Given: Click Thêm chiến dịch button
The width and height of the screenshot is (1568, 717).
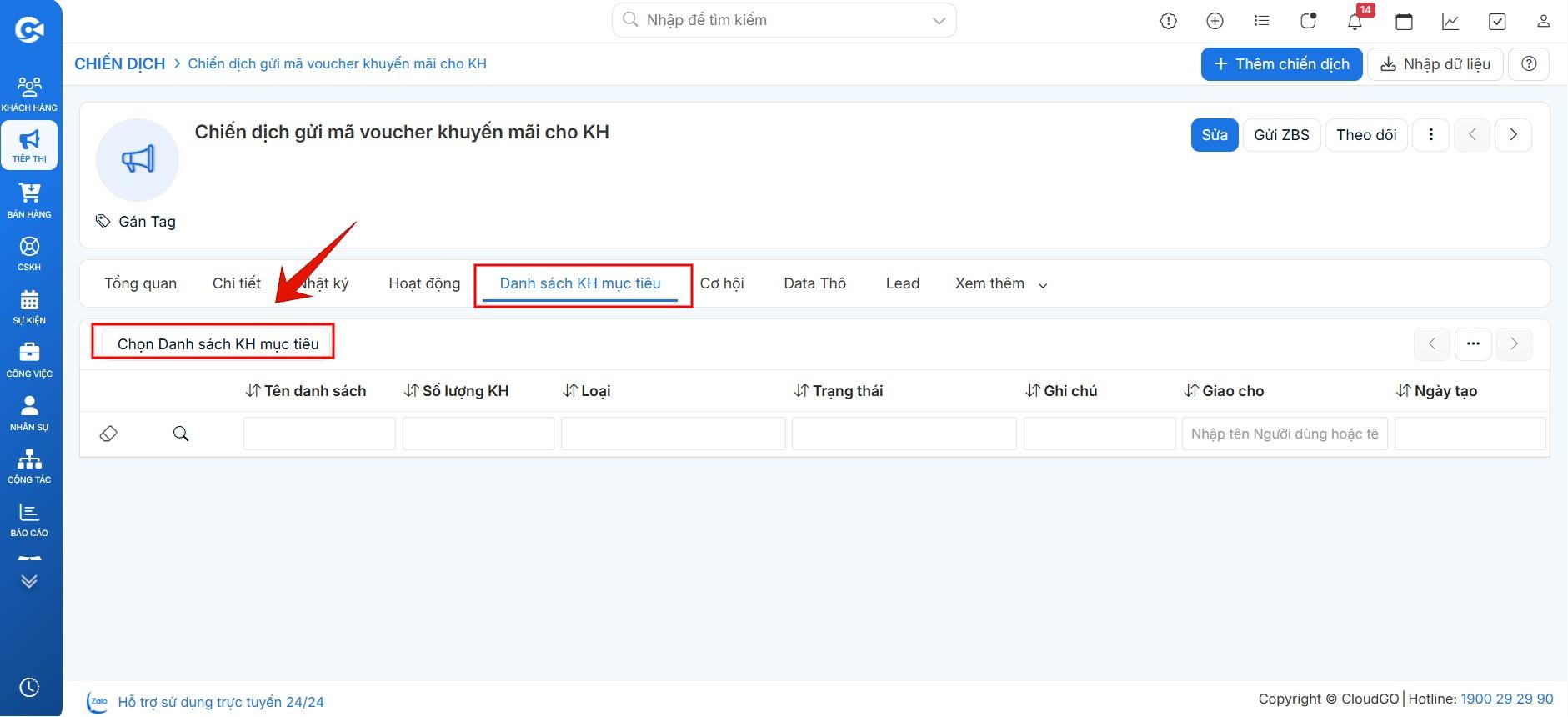Looking at the screenshot, I should 1281,64.
